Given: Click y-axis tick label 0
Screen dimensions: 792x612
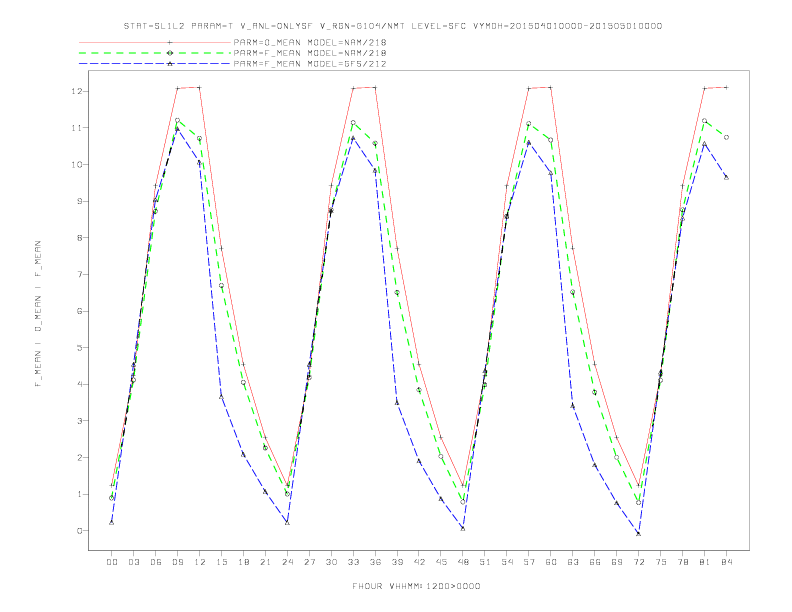Looking at the screenshot, I should (79, 531).
